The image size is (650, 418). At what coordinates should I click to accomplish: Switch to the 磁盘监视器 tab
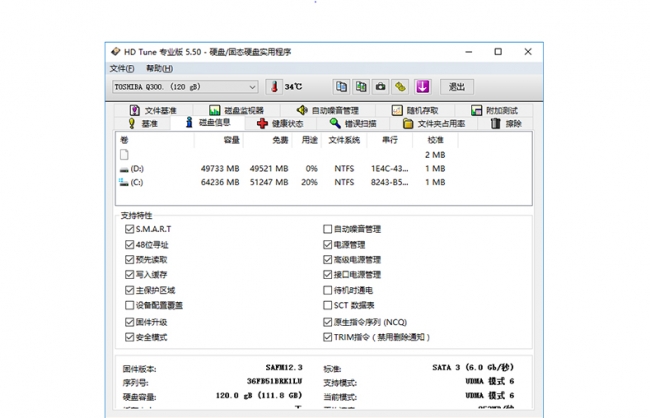236,110
